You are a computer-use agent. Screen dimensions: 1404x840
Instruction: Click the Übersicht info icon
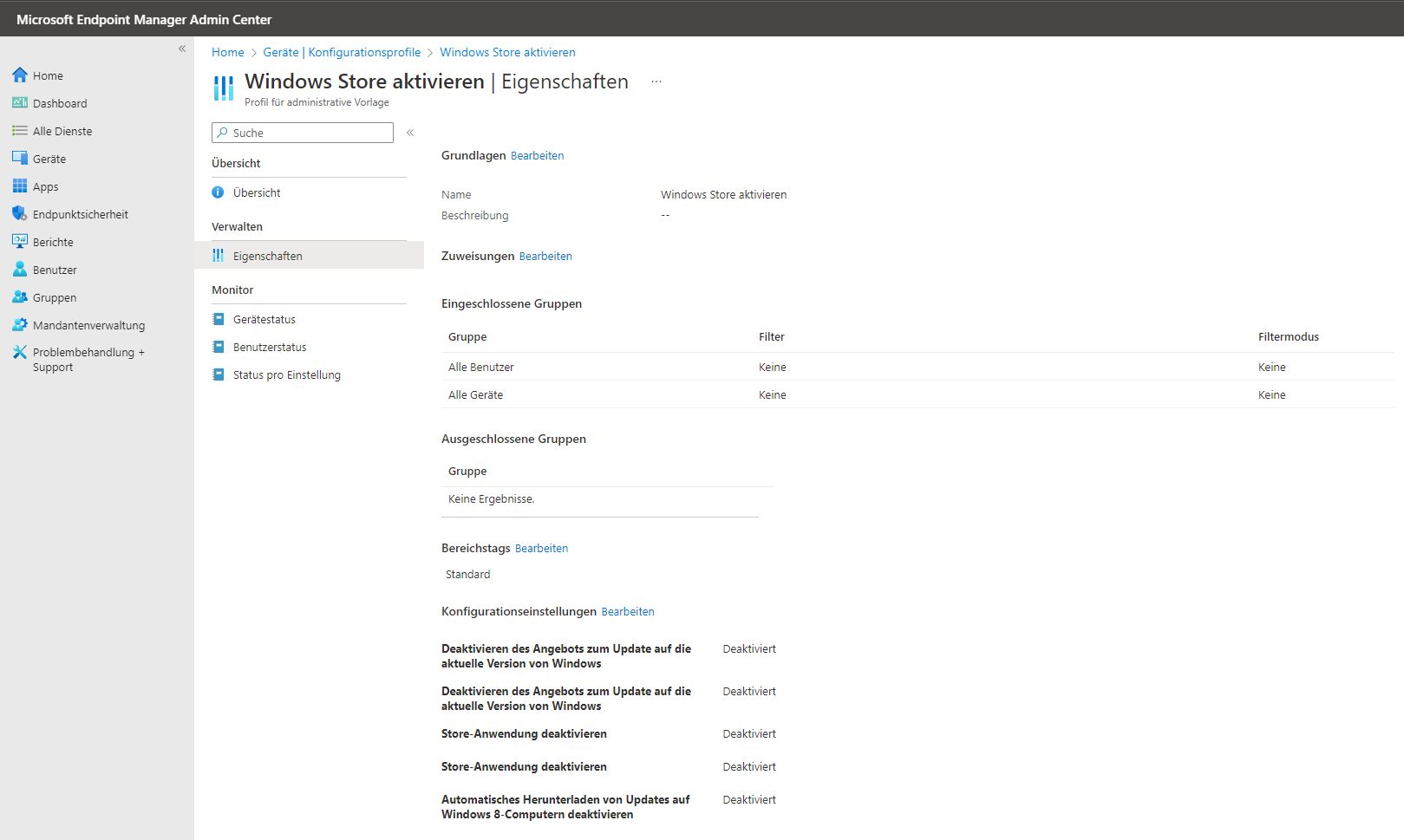click(219, 192)
